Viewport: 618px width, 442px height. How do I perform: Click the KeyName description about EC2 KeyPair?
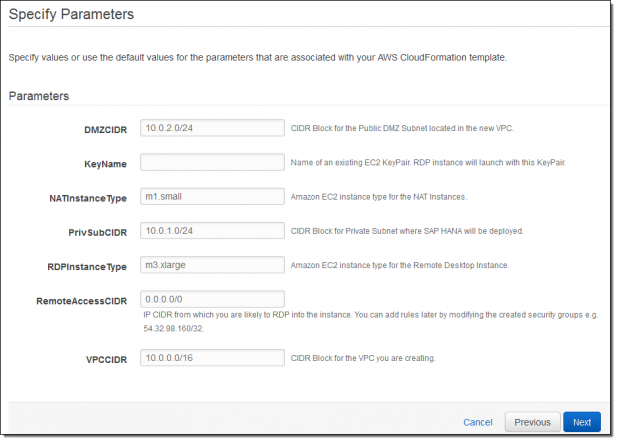pyautogui.click(x=428, y=163)
